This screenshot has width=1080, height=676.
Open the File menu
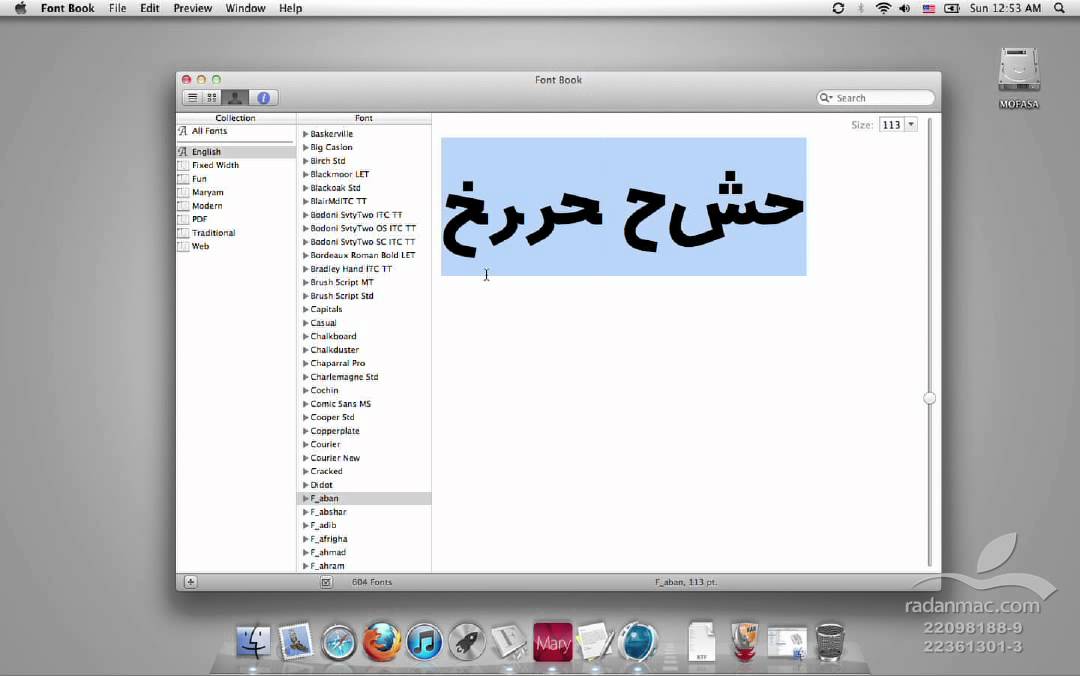(118, 8)
